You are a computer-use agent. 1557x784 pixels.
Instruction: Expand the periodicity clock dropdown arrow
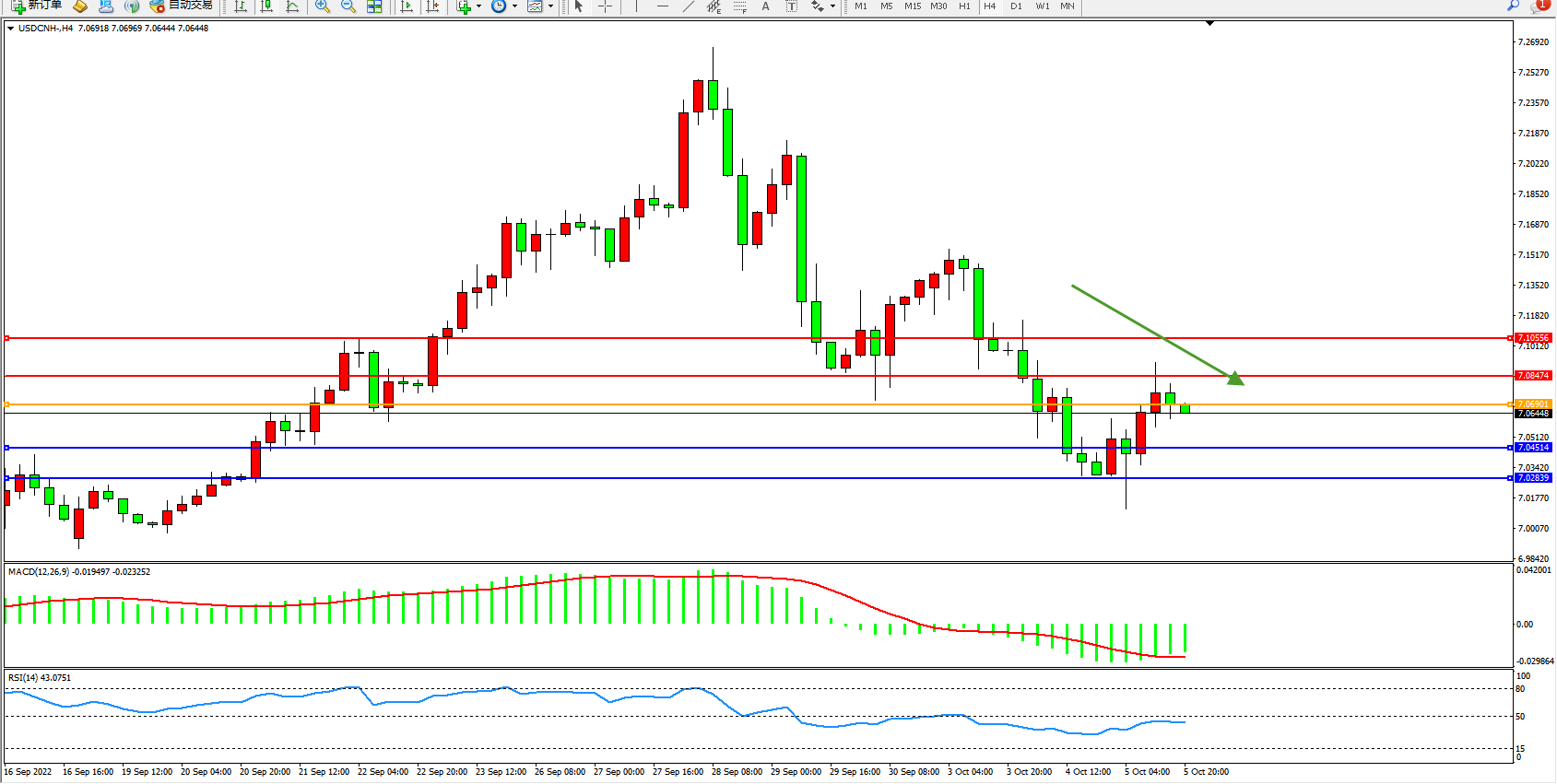tap(514, 6)
